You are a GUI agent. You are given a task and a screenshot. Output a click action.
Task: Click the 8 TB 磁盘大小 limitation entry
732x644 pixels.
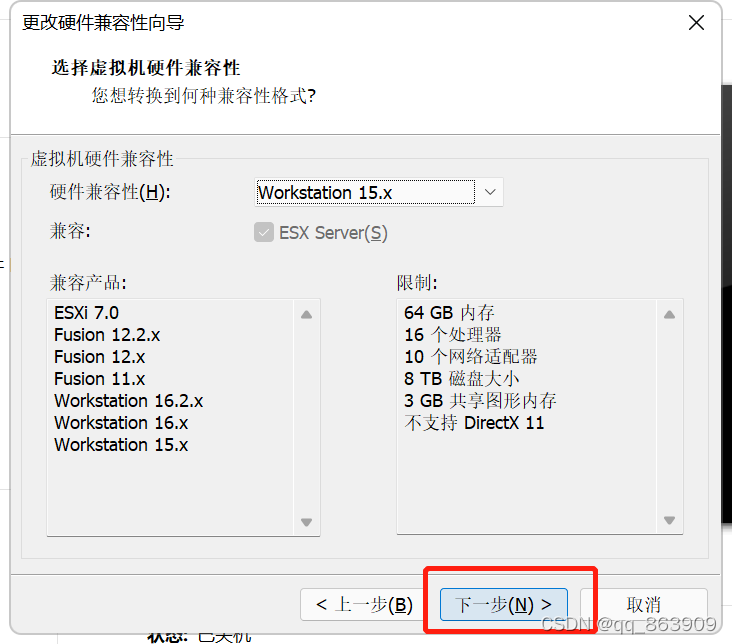(x=461, y=378)
